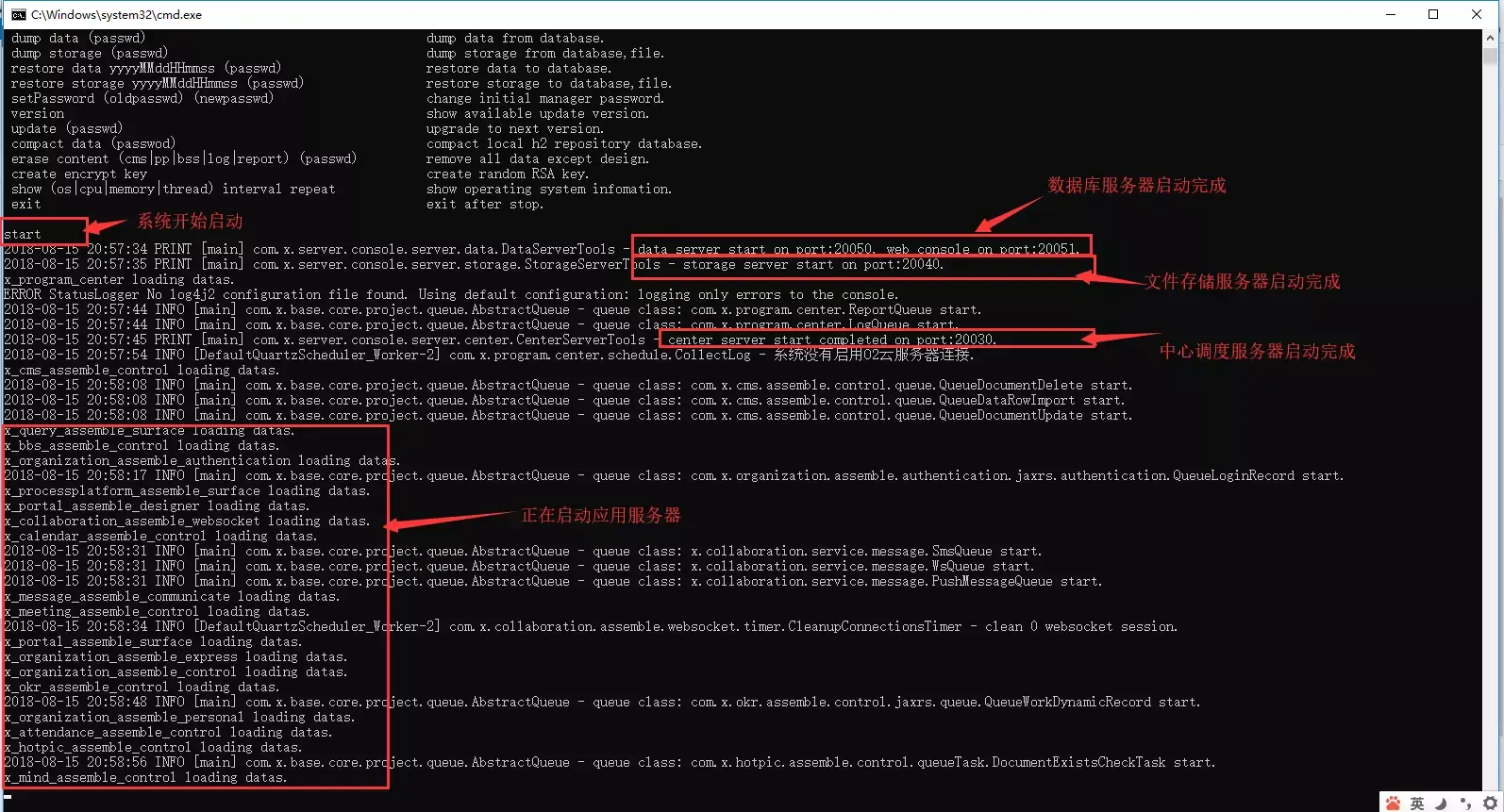Click the 'exit' command text
The height and width of the screenshot is (812, 1504).
point(26,205)
